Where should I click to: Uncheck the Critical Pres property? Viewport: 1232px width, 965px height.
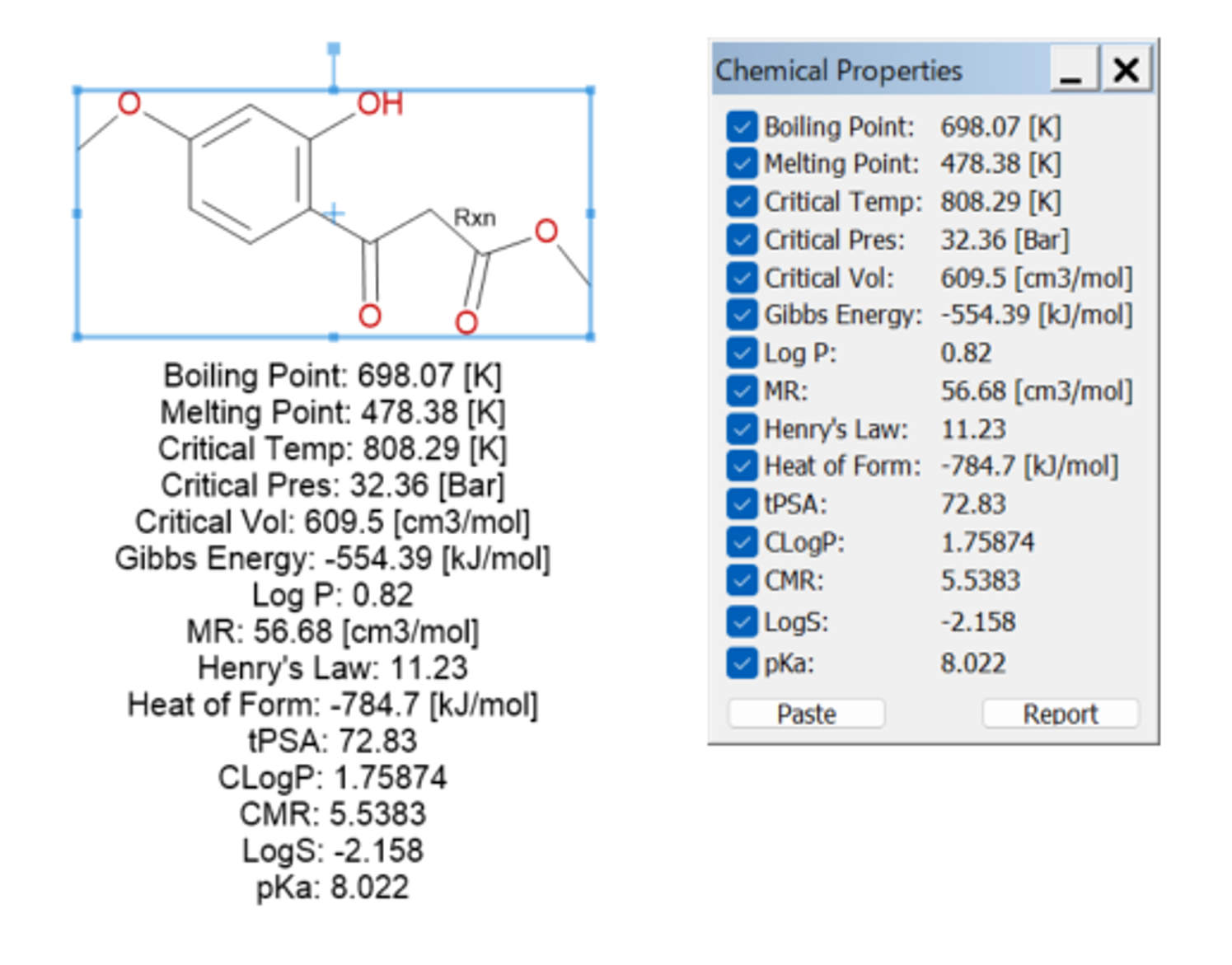742,240
